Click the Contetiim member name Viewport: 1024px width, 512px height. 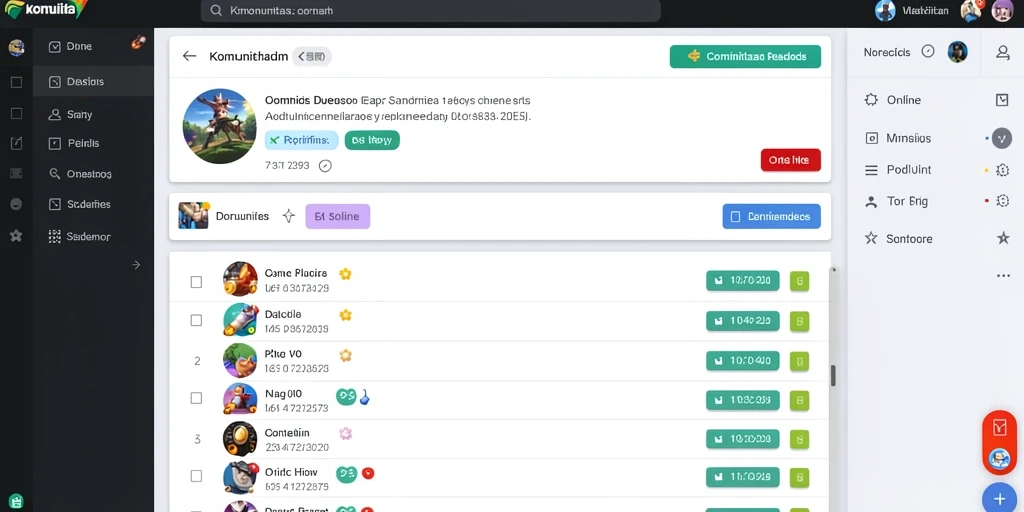tap(287, 432)
